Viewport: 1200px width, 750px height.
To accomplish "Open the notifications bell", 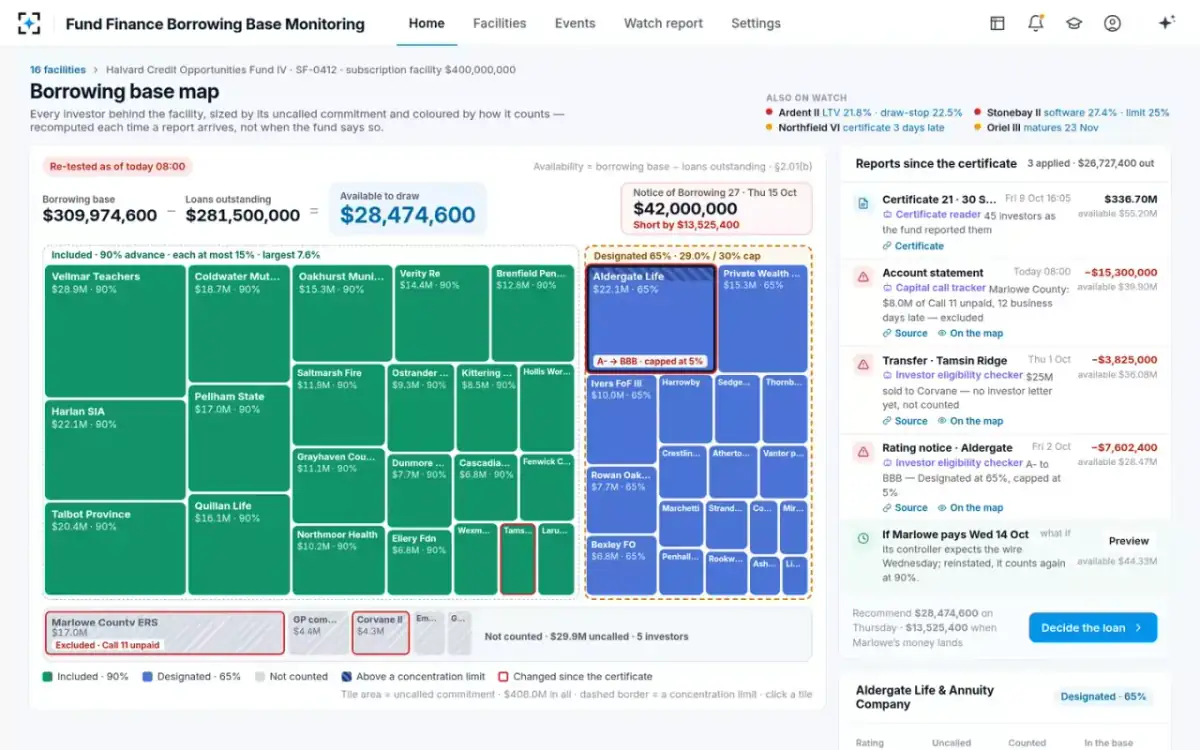I will coord(1036,23).
